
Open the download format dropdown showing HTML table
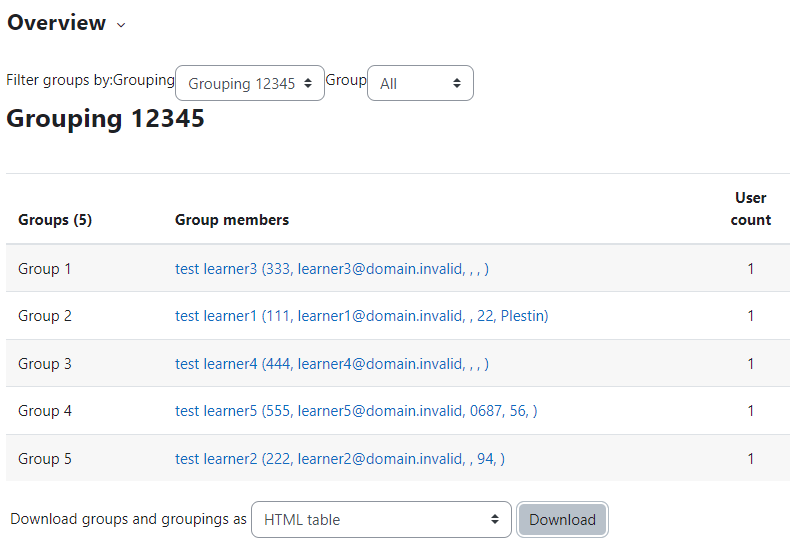[x=381, y=519]
